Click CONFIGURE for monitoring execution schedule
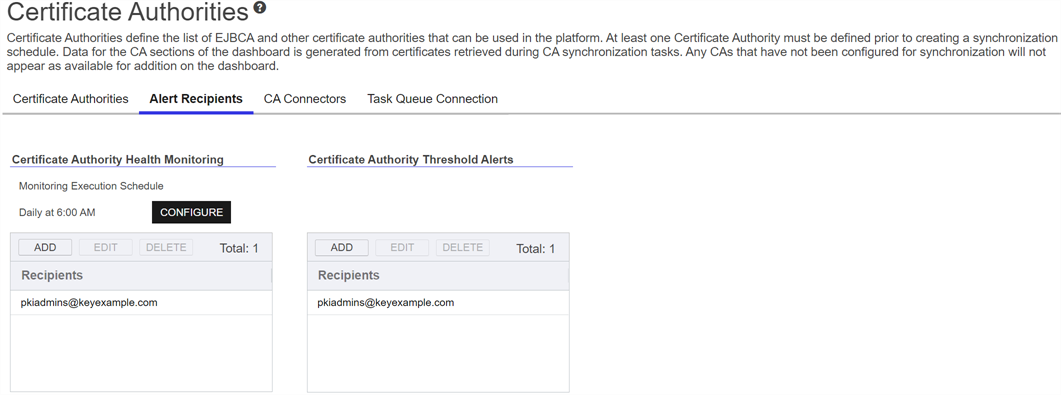 tap(191, 212)
